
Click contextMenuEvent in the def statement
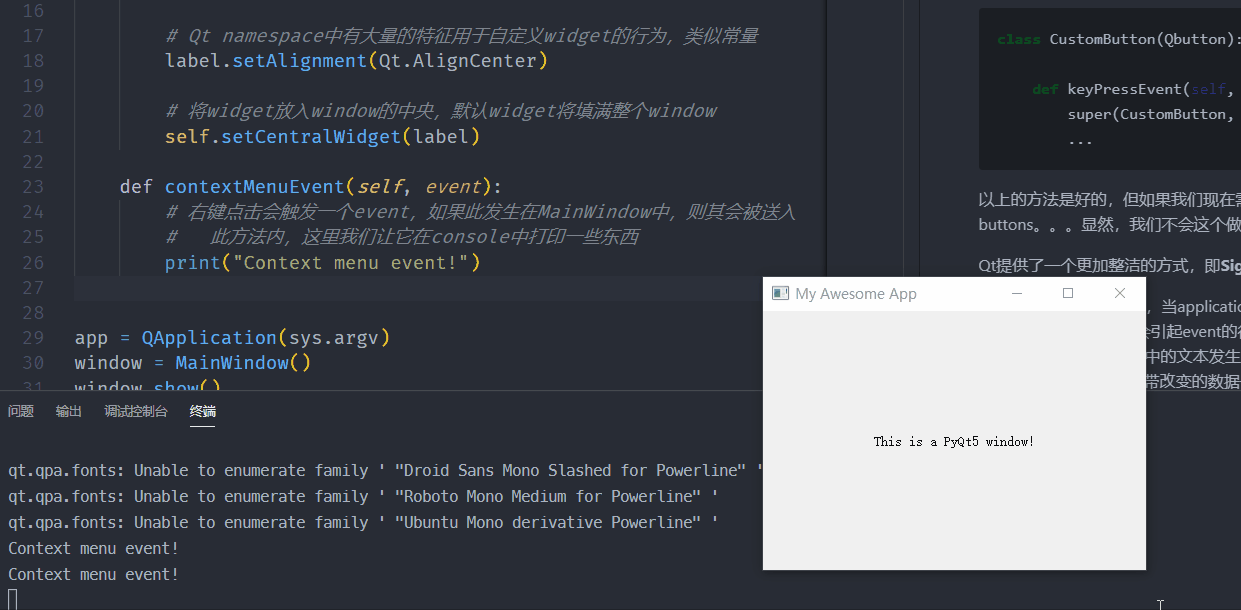coord(255,187)
